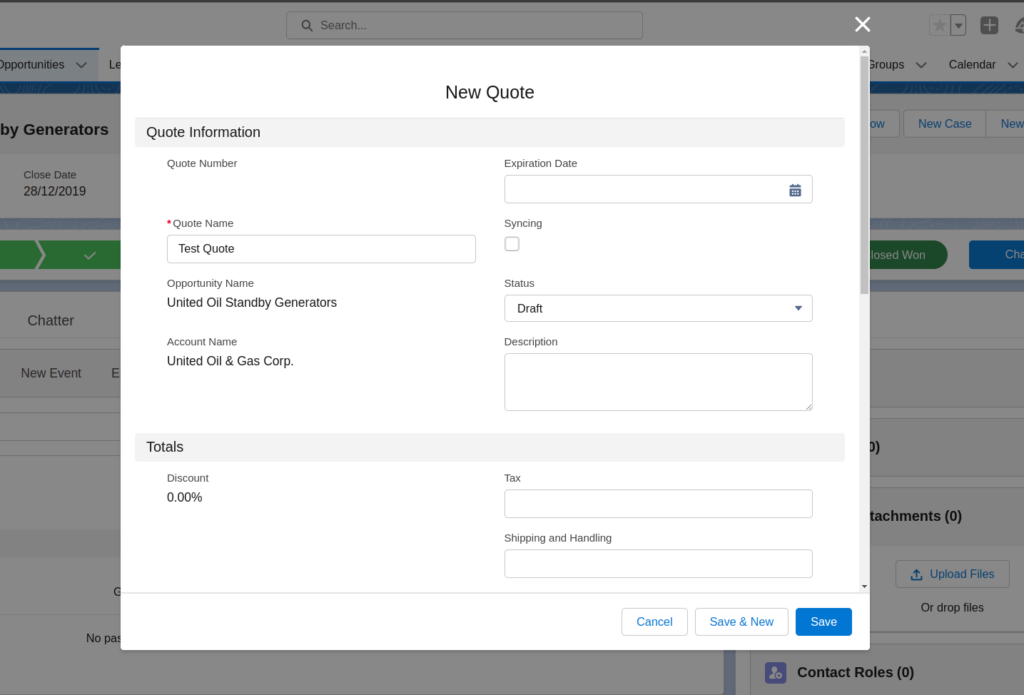Close the New Quote dialog
The width and height of the screenshot is (1024, 695).
[x=862, y=25]
